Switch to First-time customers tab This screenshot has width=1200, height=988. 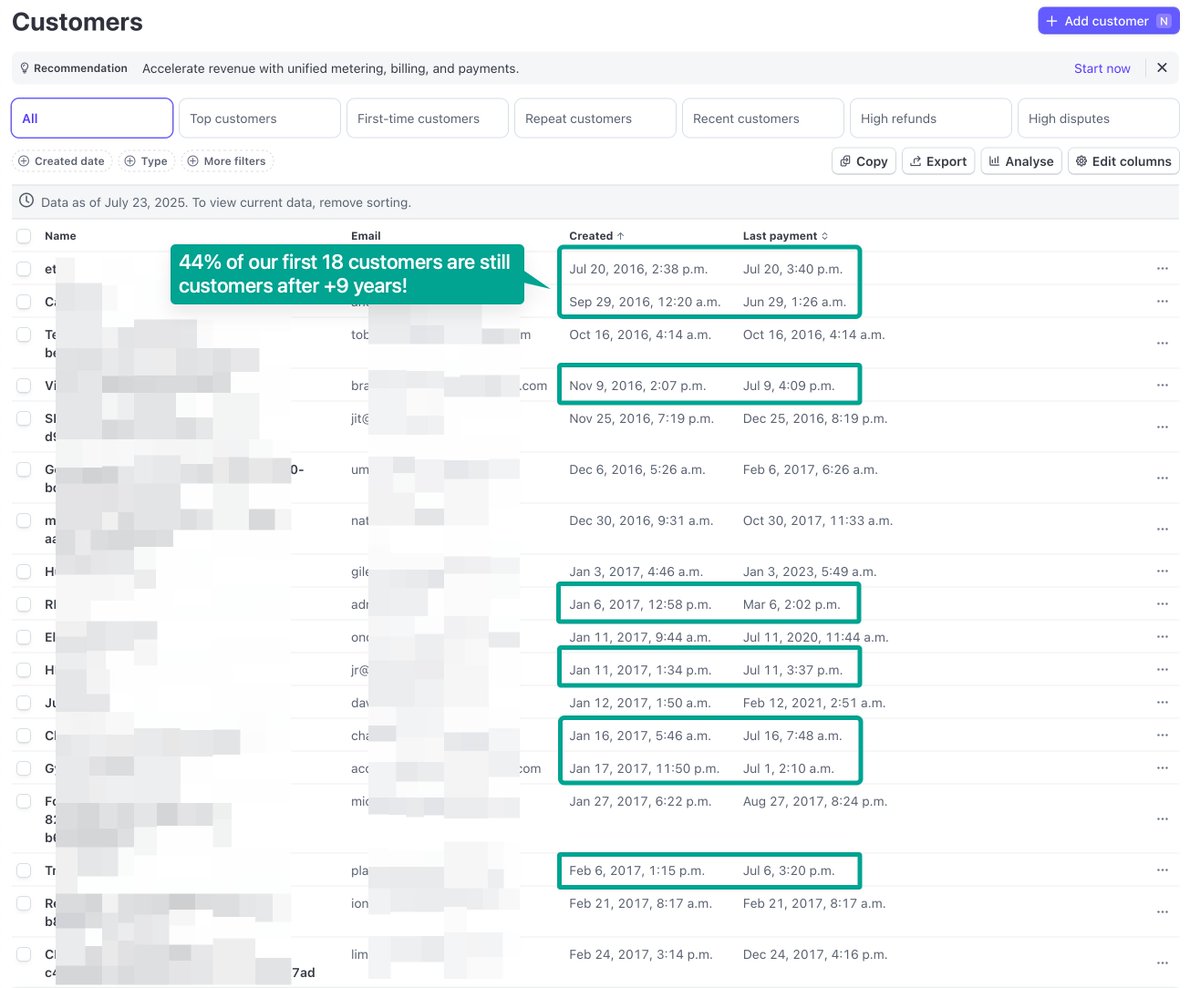point(427,118)
